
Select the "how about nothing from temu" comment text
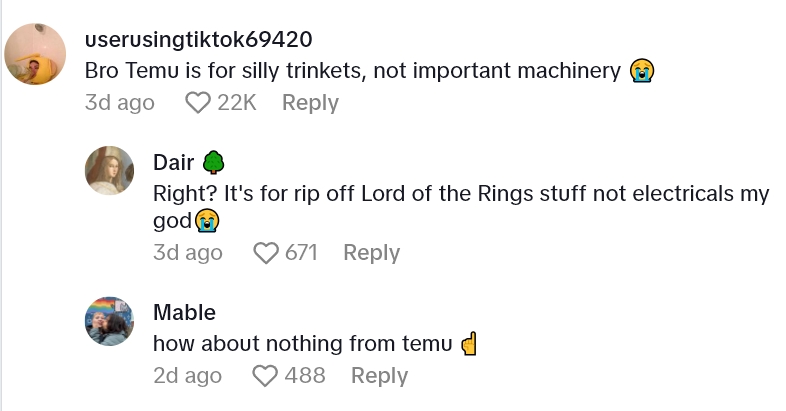click(x=303, y=343)
